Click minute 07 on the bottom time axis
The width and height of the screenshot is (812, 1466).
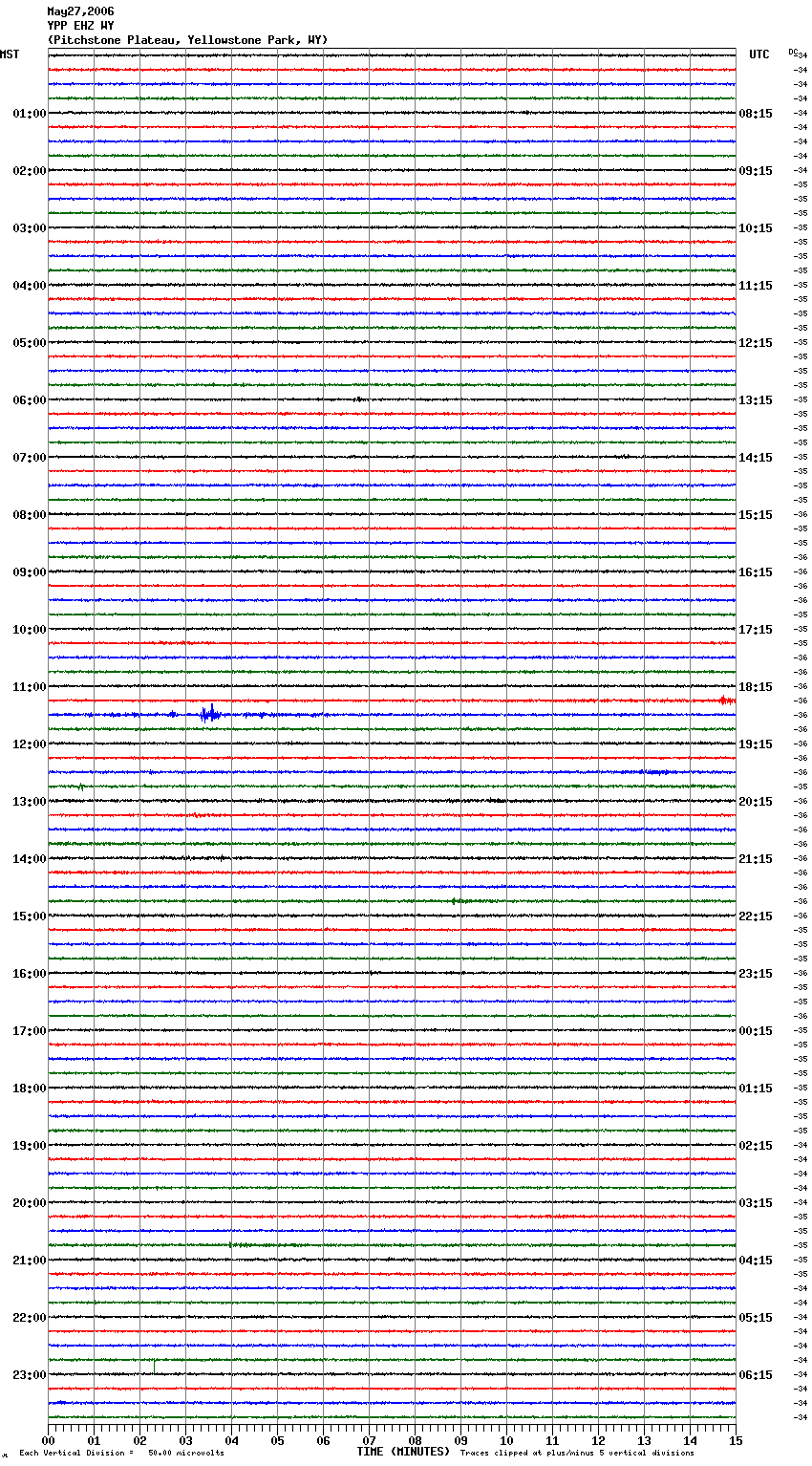point(369,1440)
